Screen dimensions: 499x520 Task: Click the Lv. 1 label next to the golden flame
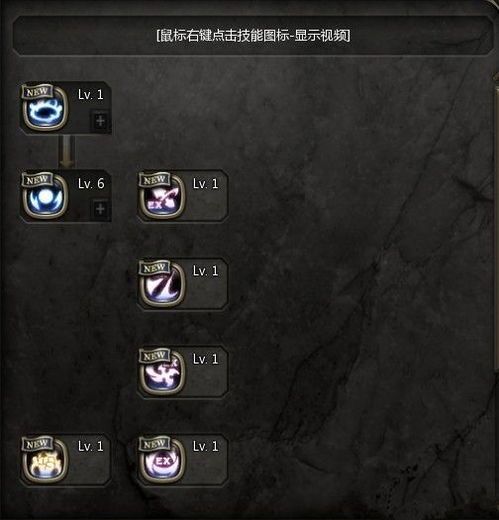pyautogui.click(x=91, y=446)
